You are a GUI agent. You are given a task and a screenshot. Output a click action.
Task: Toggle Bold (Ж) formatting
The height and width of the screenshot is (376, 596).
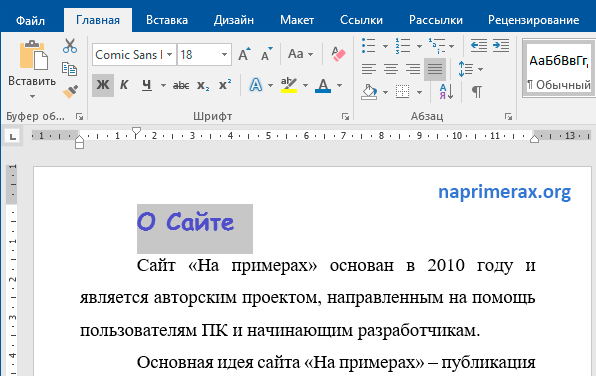click(103, 85)
